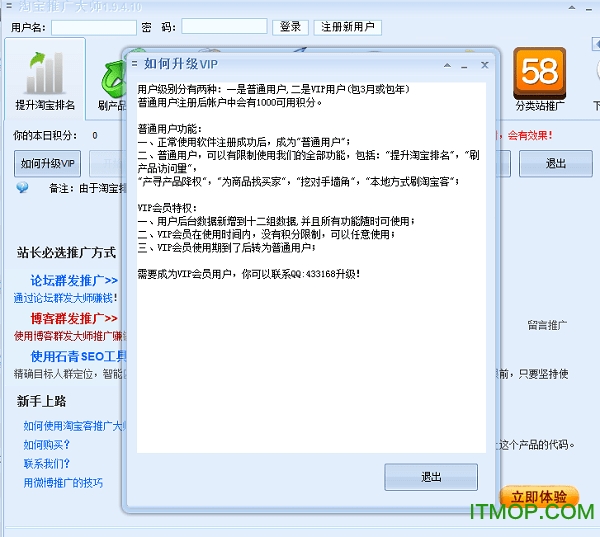Viewport: 600px width, 537px height.
Task: Close the 如何升级VIP dialog
Action: pyautogui.click(x=484, y=65)
